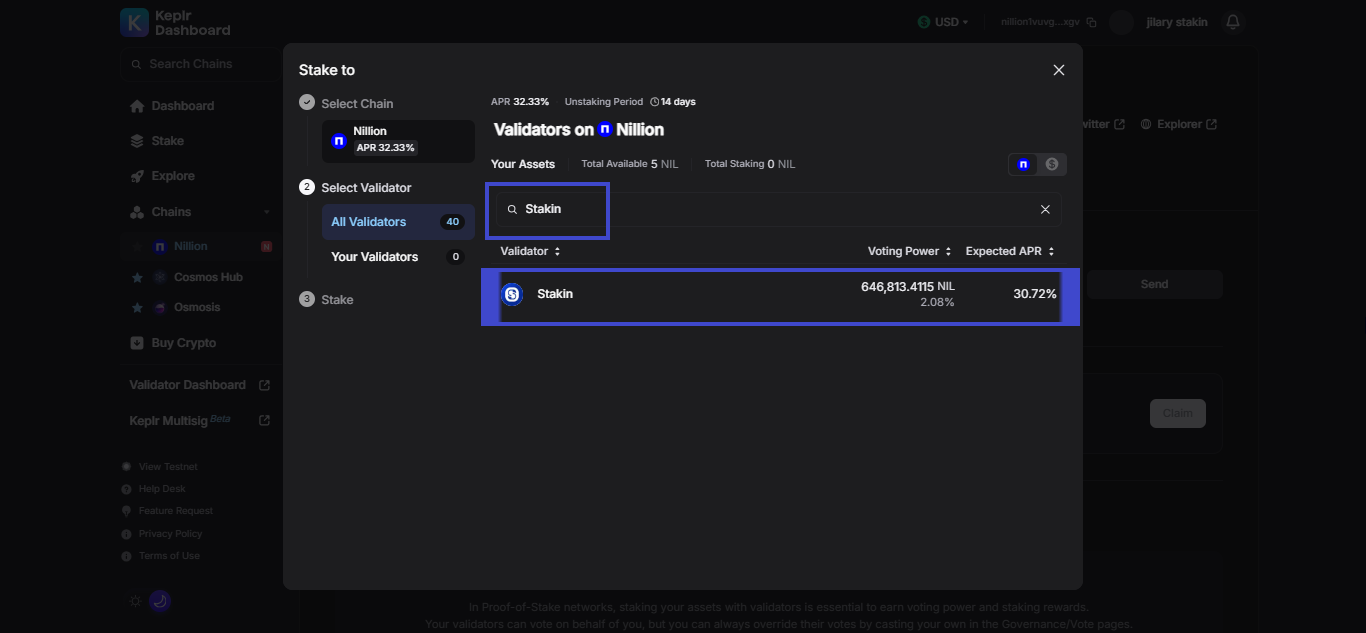Open Keplr Multisig Beta link
This screenshot has height=633, width=1366.
click(x=199, y=421)
